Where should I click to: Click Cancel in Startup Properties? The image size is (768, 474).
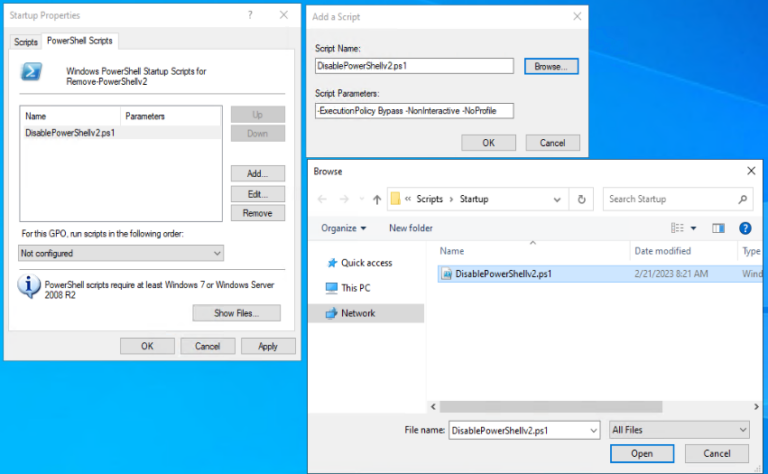pyautogui.click(x=208, y=346)
